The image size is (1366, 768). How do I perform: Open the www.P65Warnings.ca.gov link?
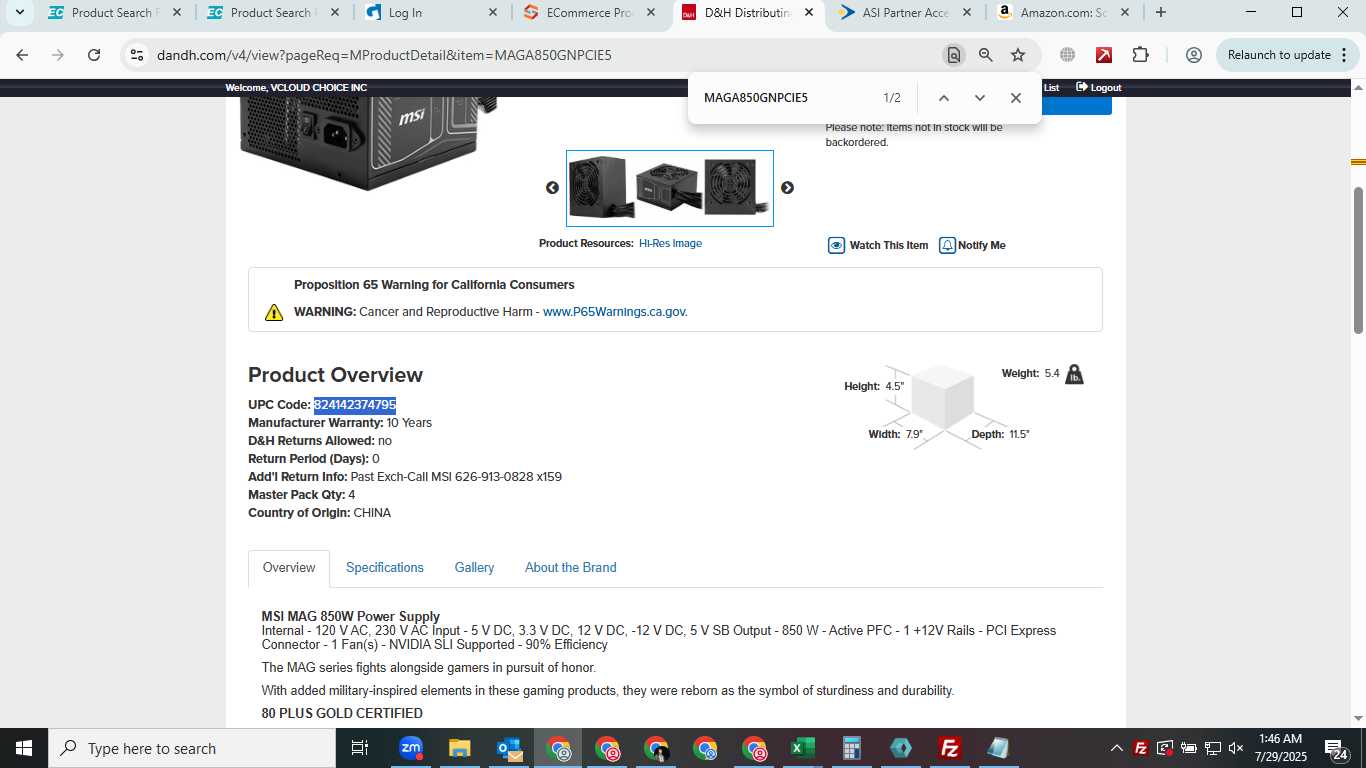615,312
